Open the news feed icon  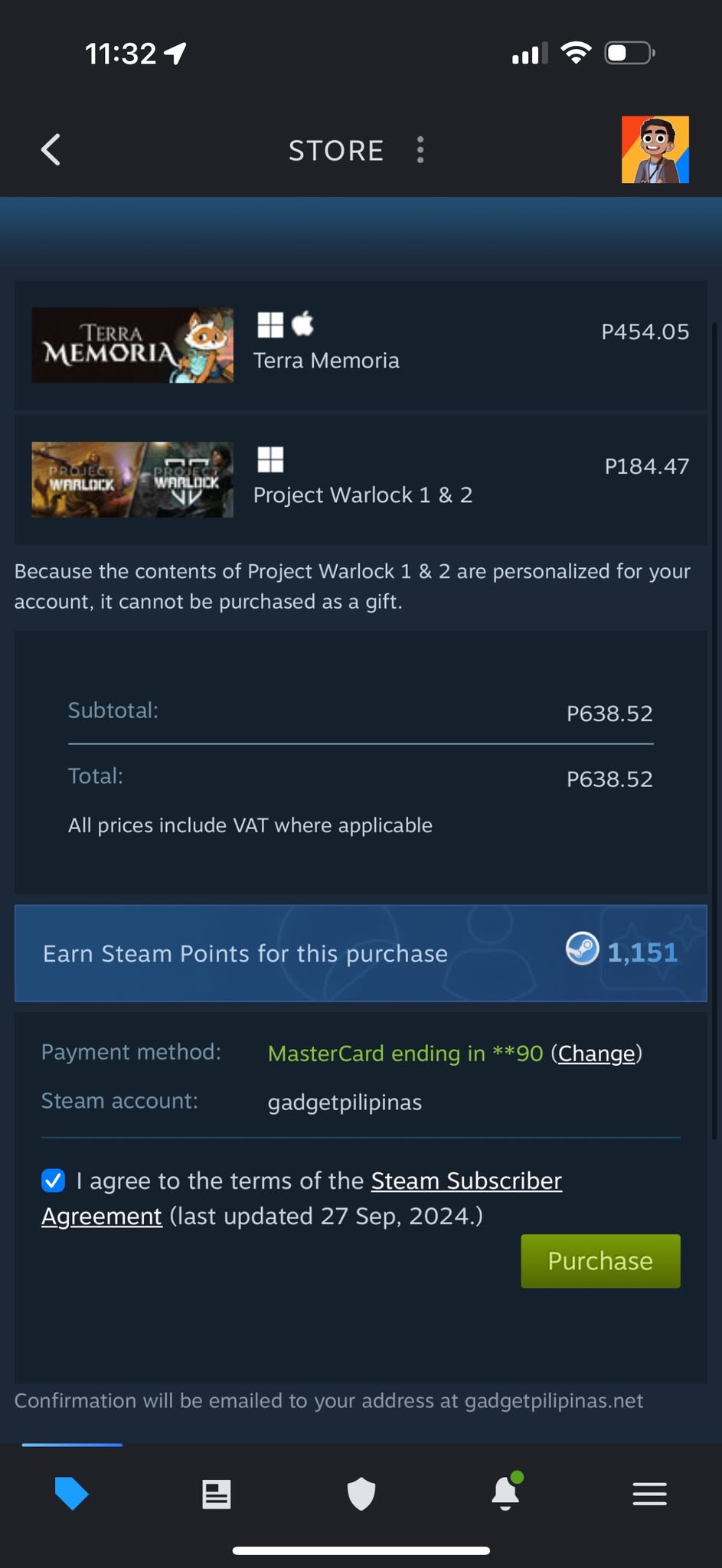coord(217,1494)
